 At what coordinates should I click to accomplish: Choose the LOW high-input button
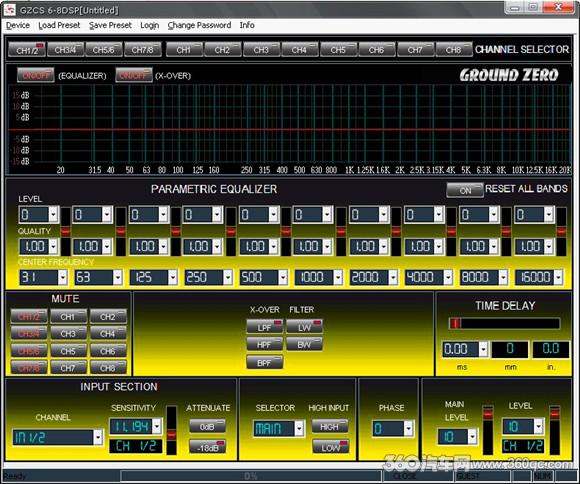point(330,447)
